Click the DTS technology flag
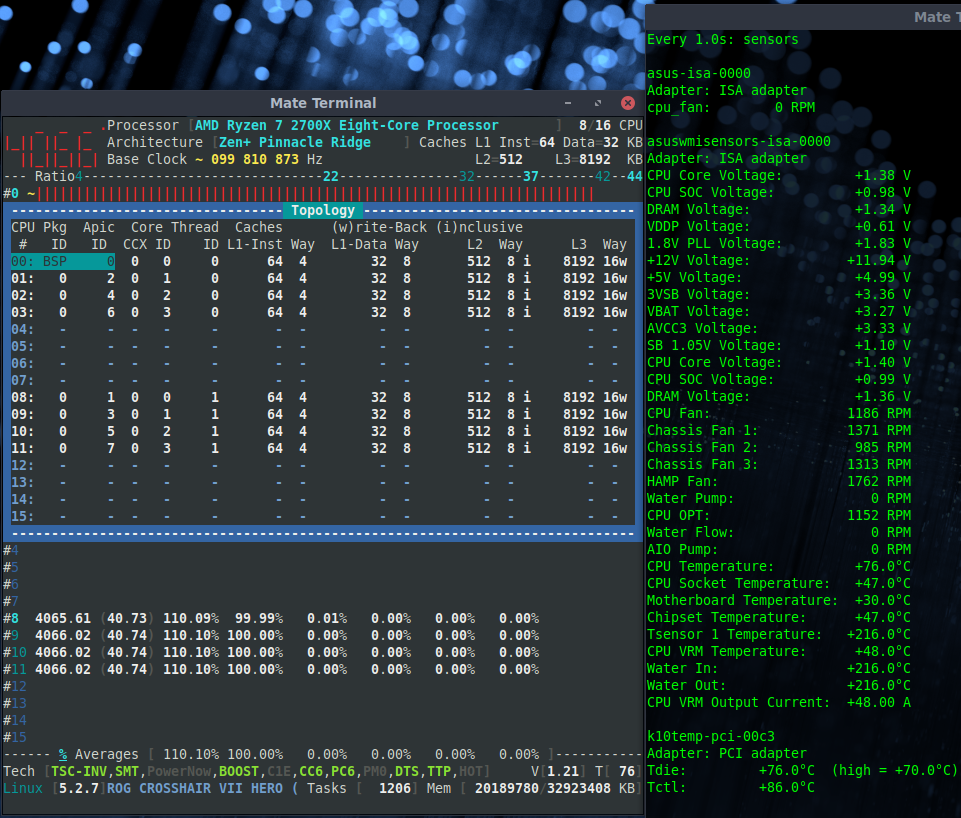The image size is (961, 818). [x=406, y=771]
